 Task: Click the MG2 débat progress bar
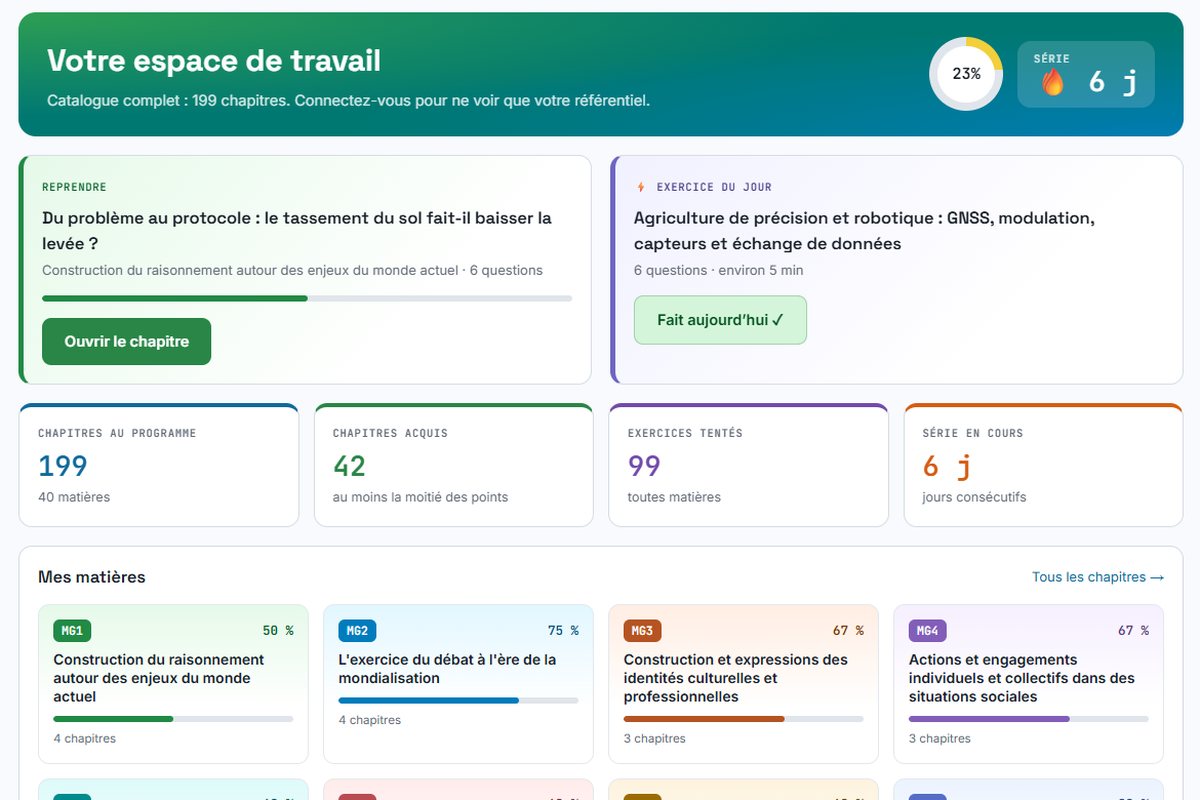pyautogui.click(x=458, y=700)
